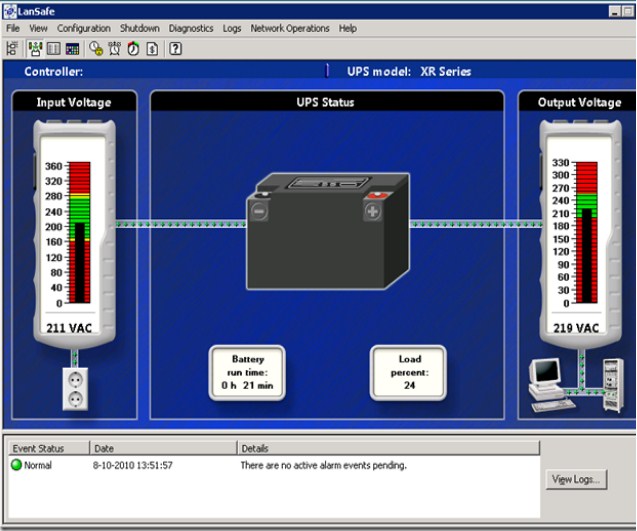Click the red and green timer toolbar icon
This screenshot has height=531, width=637.
click(x=132, y=48)
